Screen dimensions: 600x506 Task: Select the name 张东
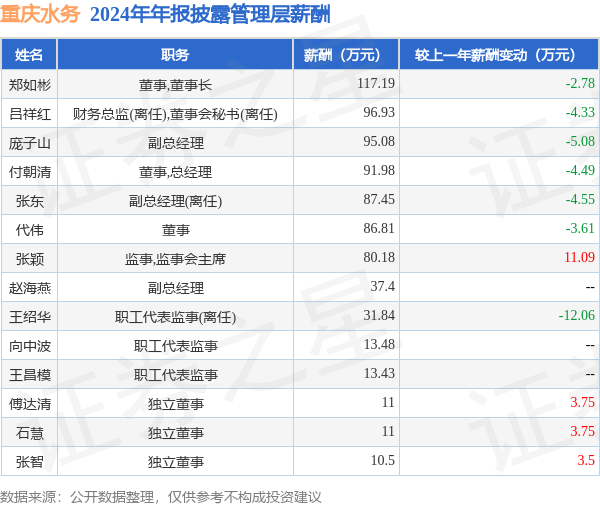pos(29,201)
